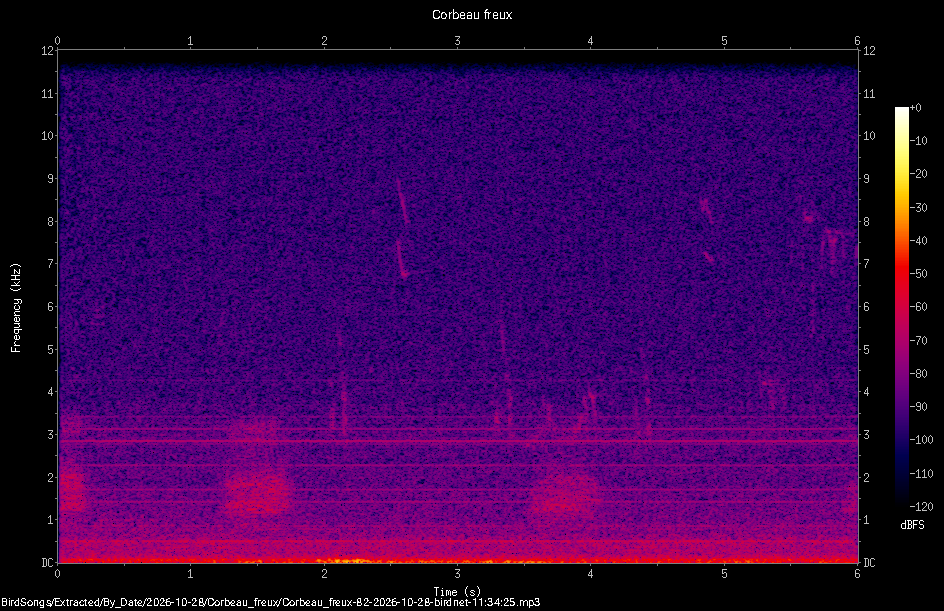Click the '-70' colorbar label
944x611 pixels.
[x=918, y=341]
